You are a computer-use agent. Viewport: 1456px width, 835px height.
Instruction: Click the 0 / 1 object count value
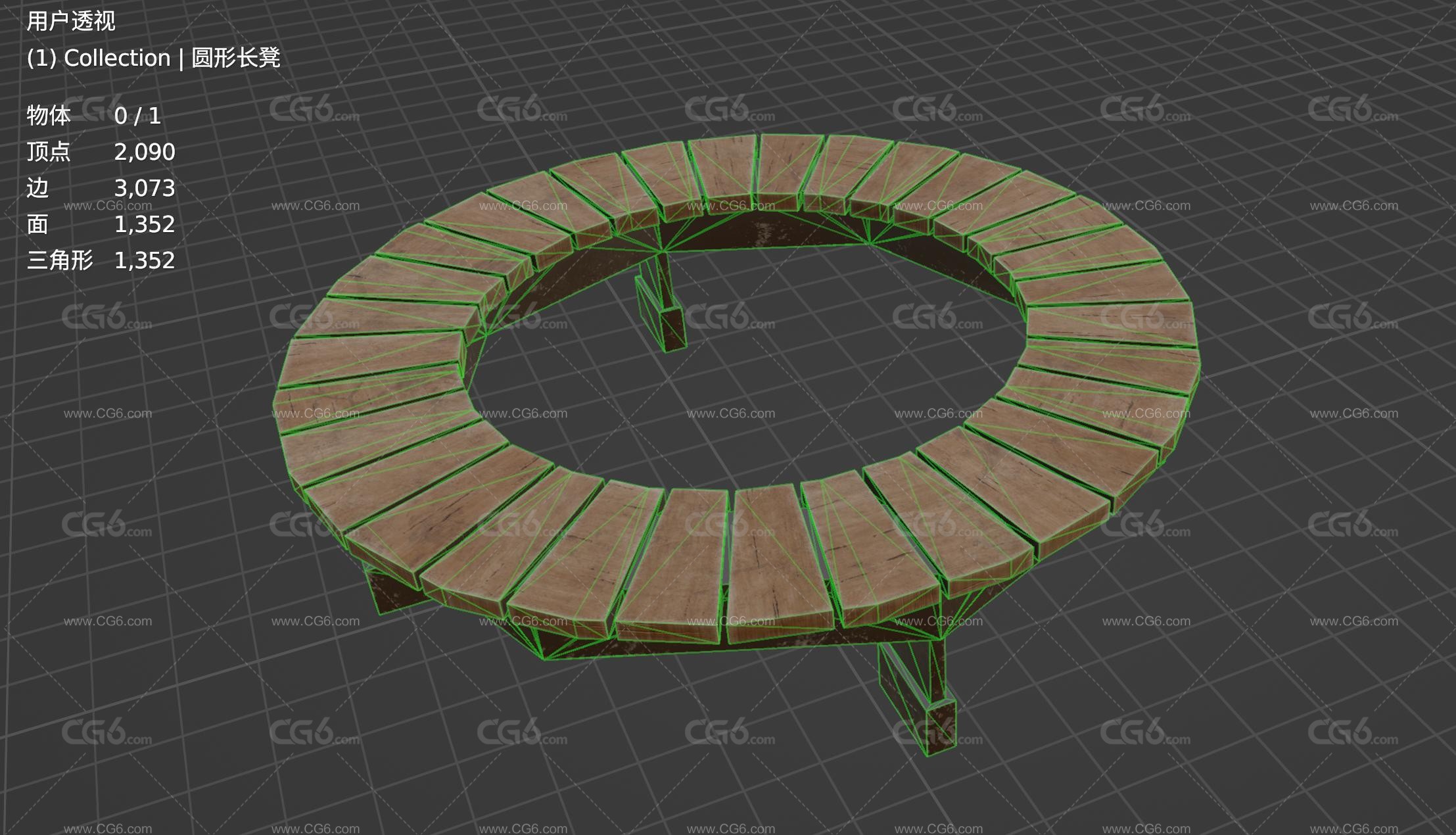pyautogui.click(x=137, y=116)
